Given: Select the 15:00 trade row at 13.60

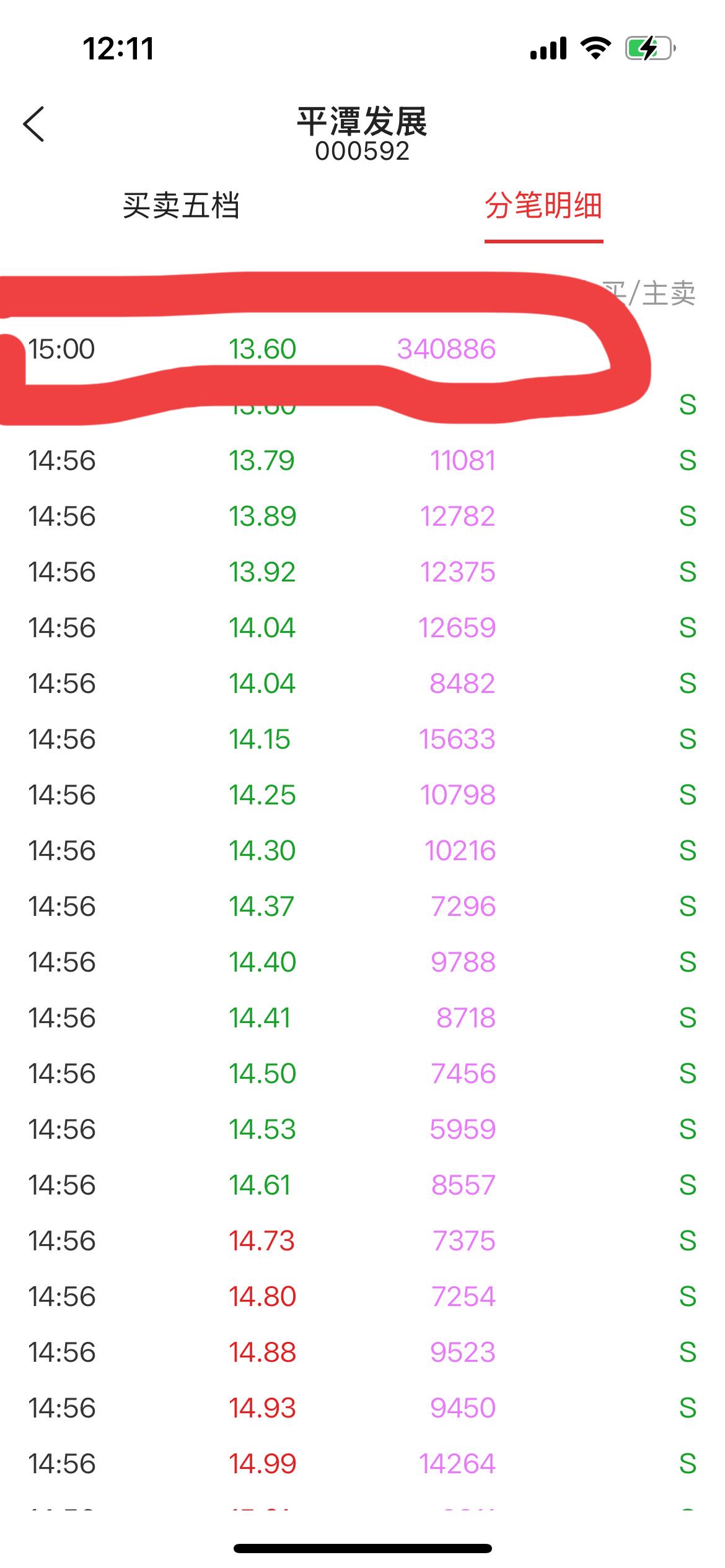Looking at the screenshot, I should [362, 349].
